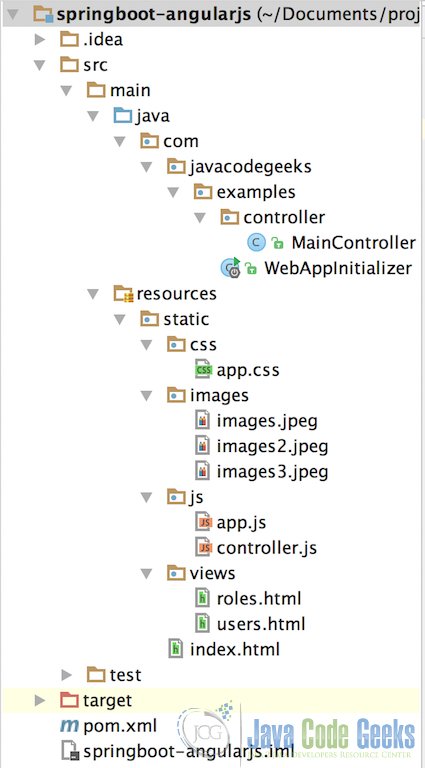
Task: Expand the target folder
Action: 40,700
